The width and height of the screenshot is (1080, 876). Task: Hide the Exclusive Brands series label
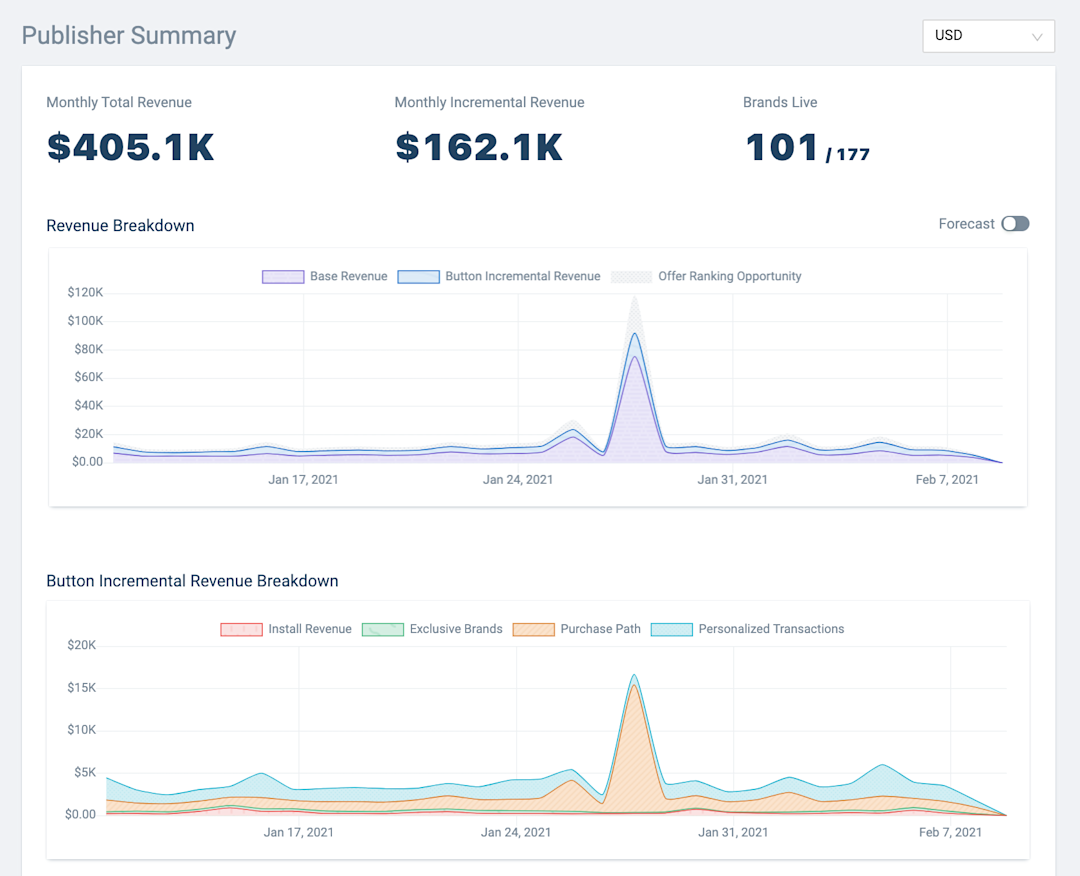coord(456,629)
